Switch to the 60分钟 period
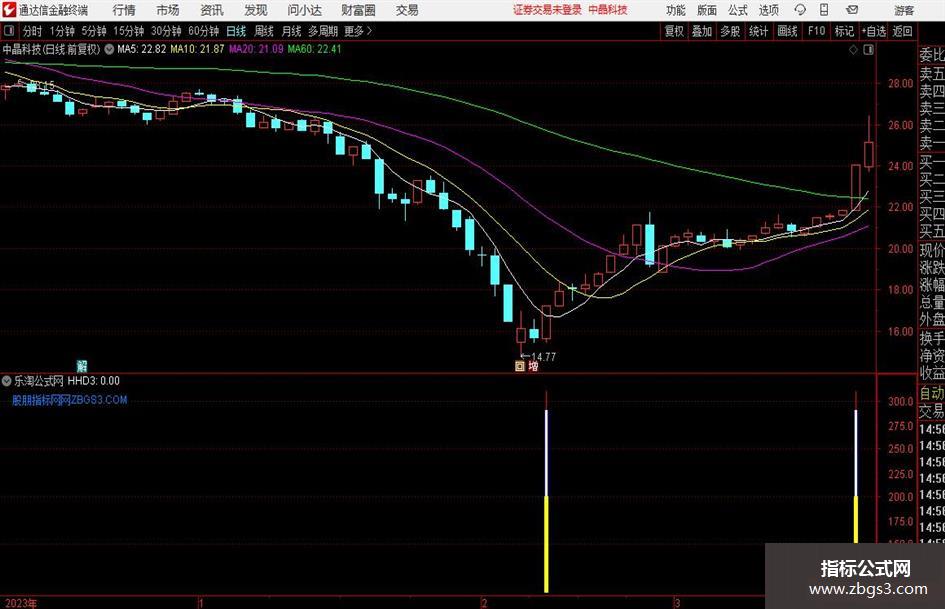Viewport: 945px width, 609px height. pyautogui.click(x=204, y=31)
